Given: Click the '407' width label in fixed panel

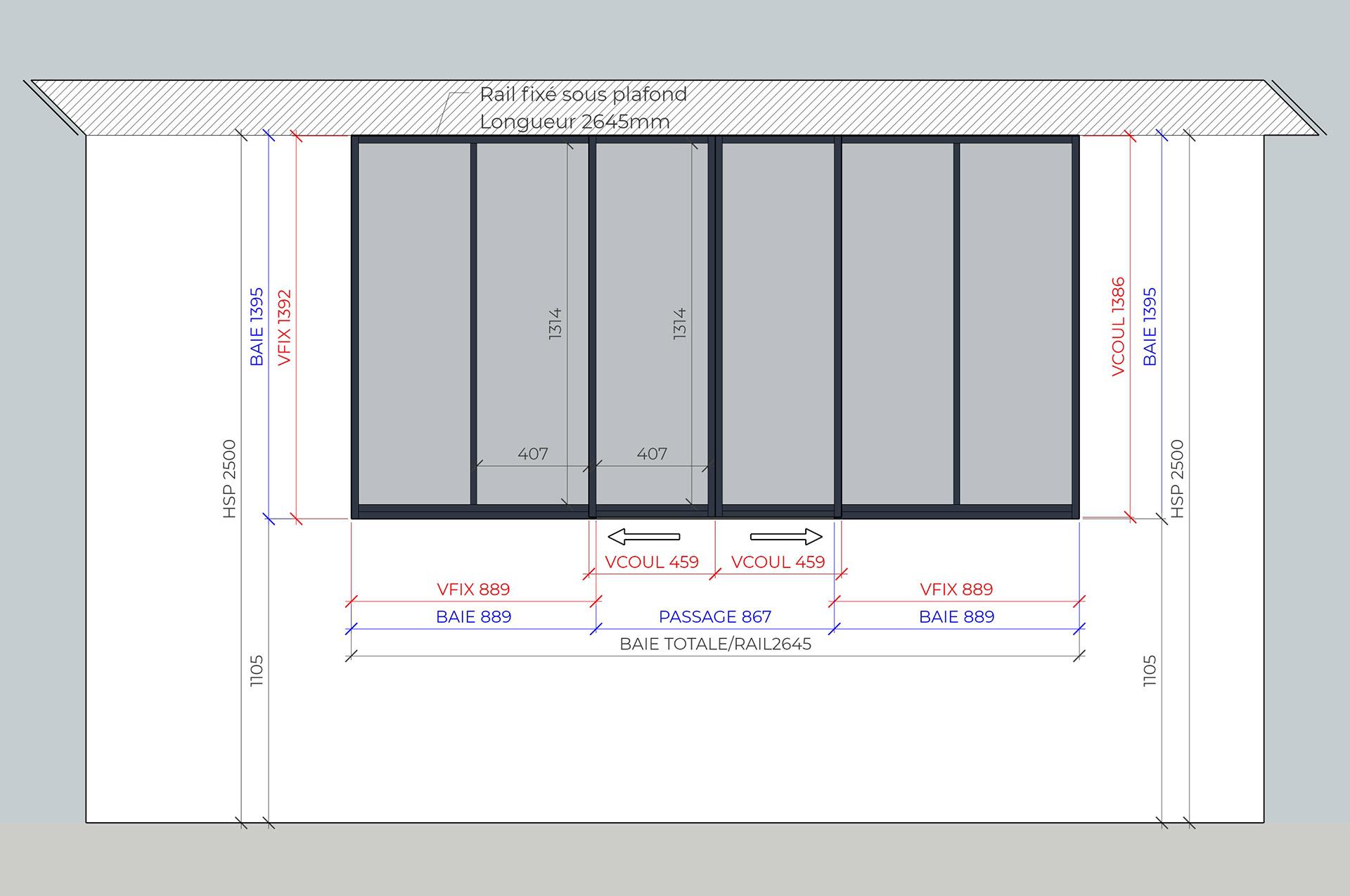Looking at the screenshot, I should click(x=533, y=454).
